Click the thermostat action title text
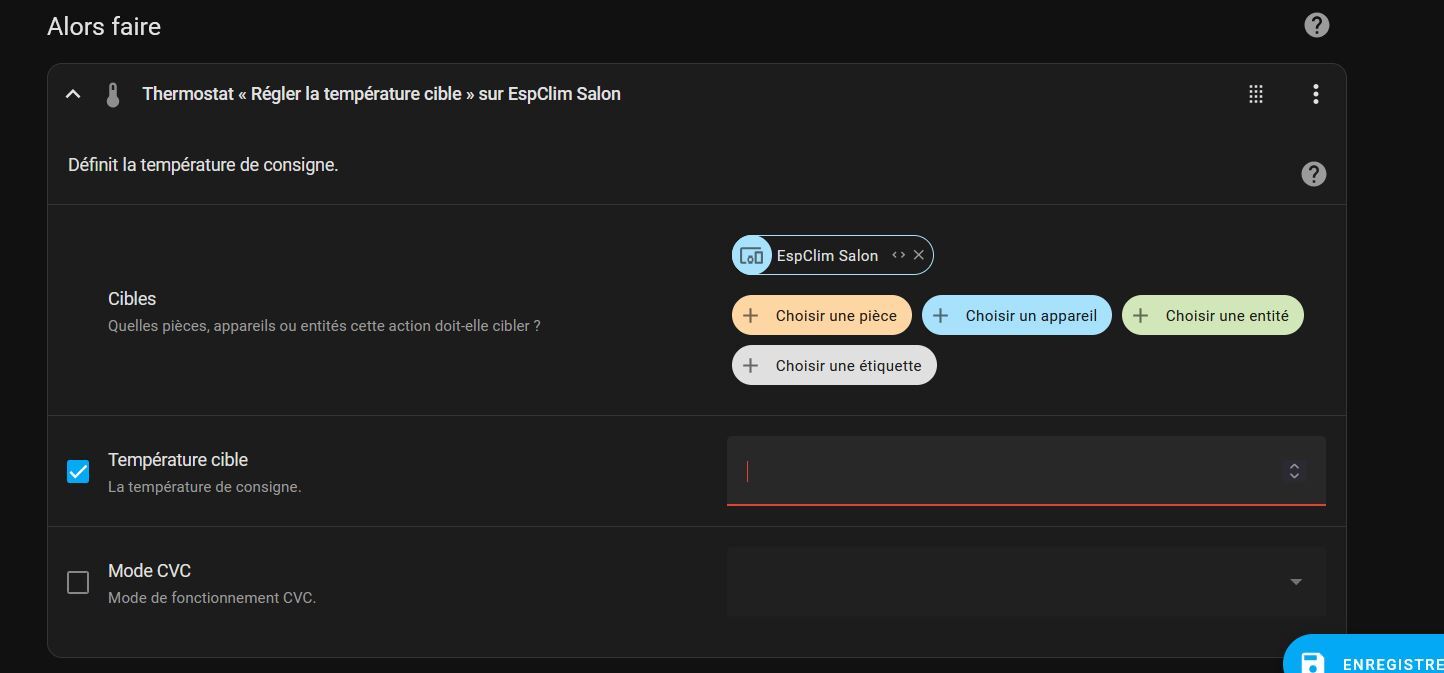The width and height of the screenshot is (1444, 673). pyautogui.click(x=381, y=94)
